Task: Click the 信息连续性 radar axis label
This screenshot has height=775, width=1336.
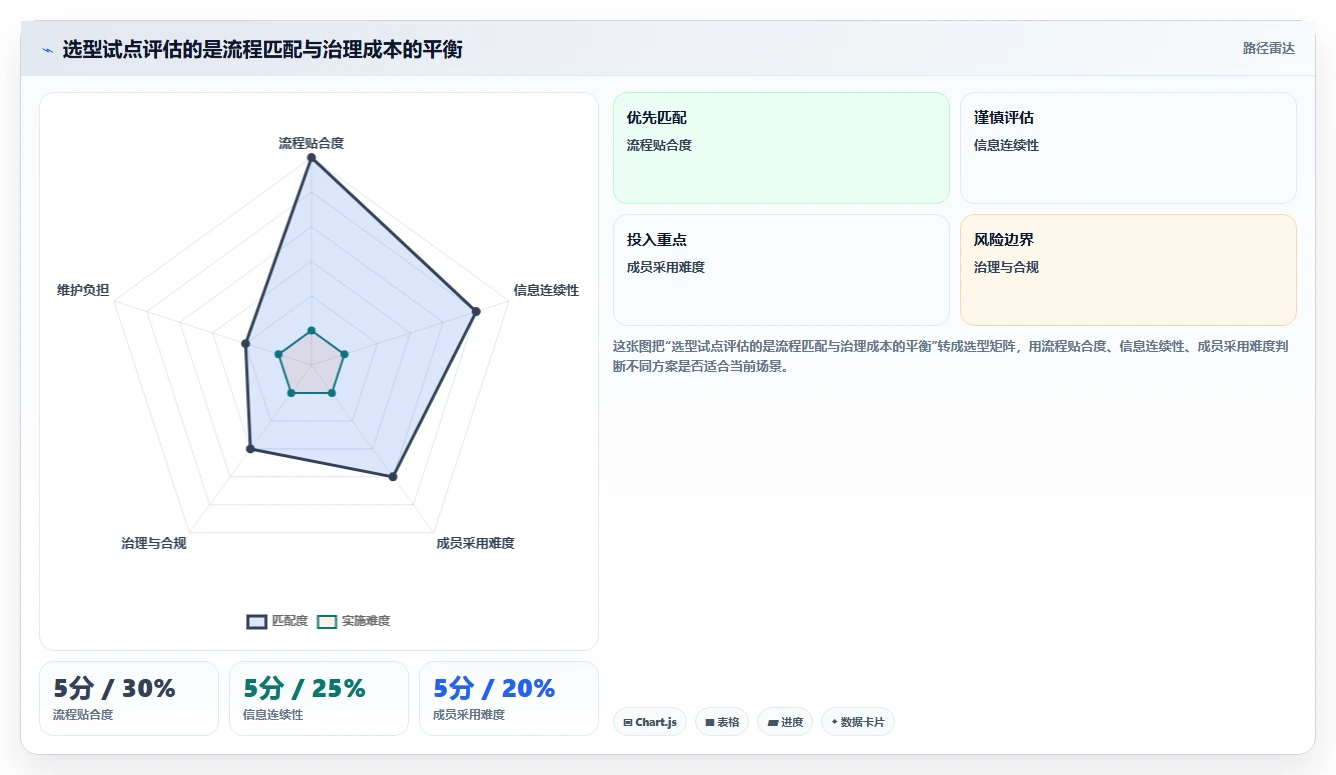Action: [x=546, y=290]
